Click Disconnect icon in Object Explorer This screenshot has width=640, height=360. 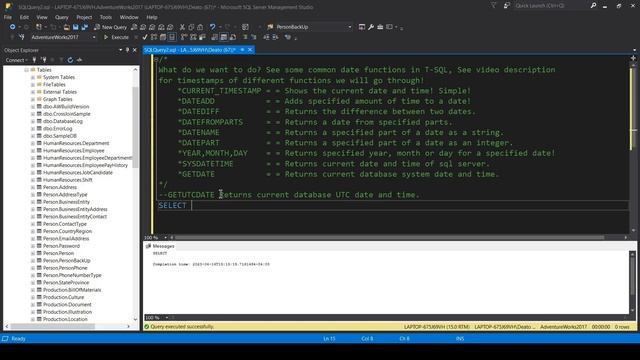(x=43, y=60)
